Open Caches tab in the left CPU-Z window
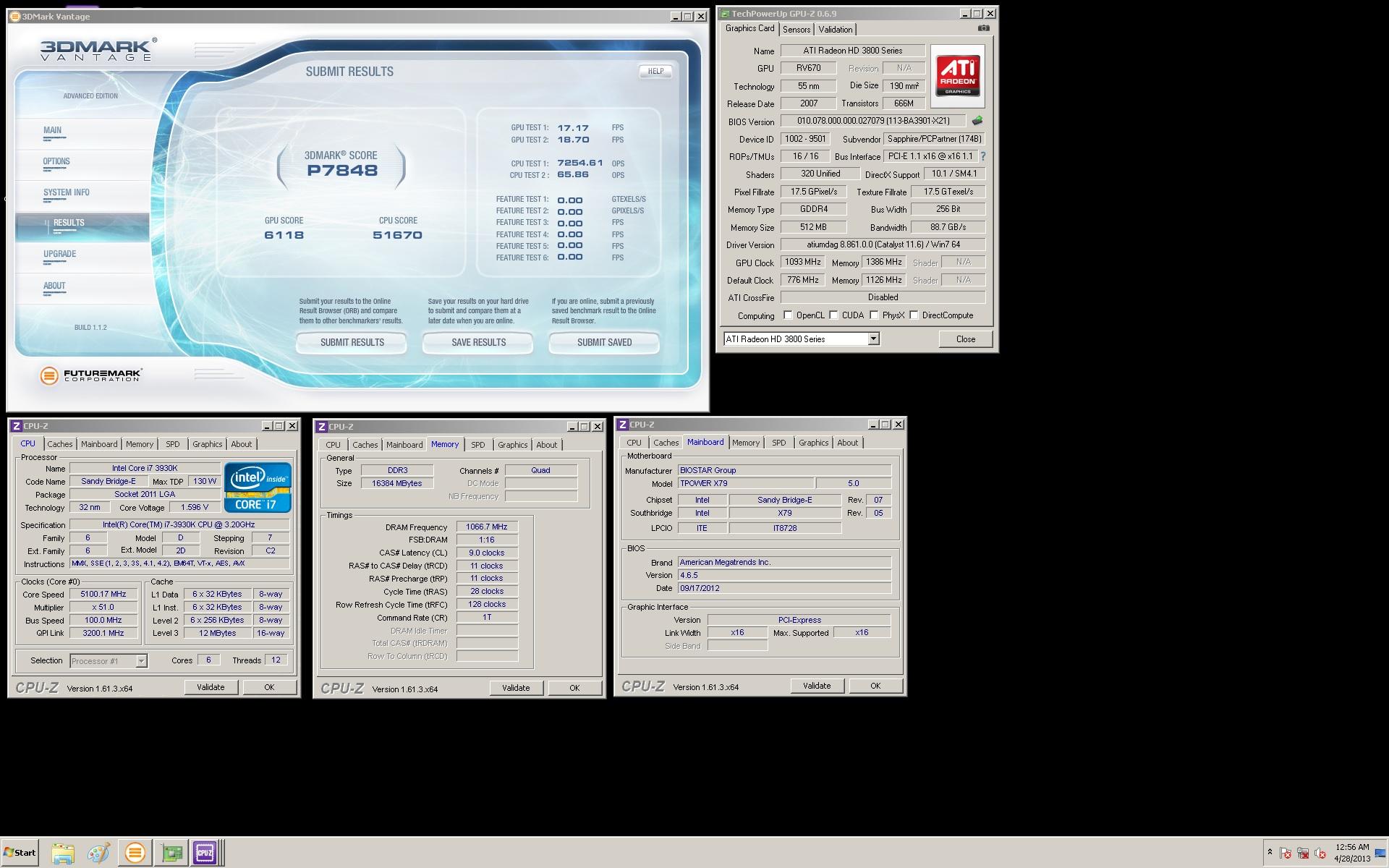1389x868 pixels. coord(60,444)
